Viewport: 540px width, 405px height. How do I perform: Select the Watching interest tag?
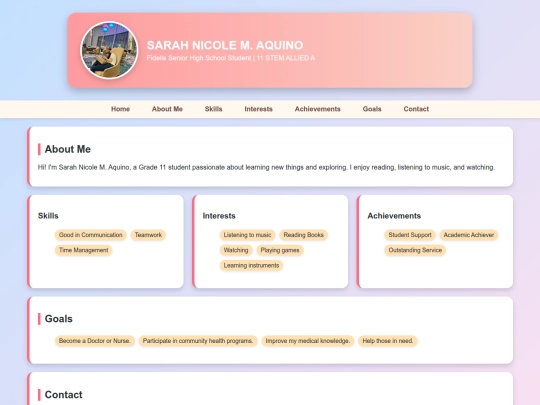point(236,250)
